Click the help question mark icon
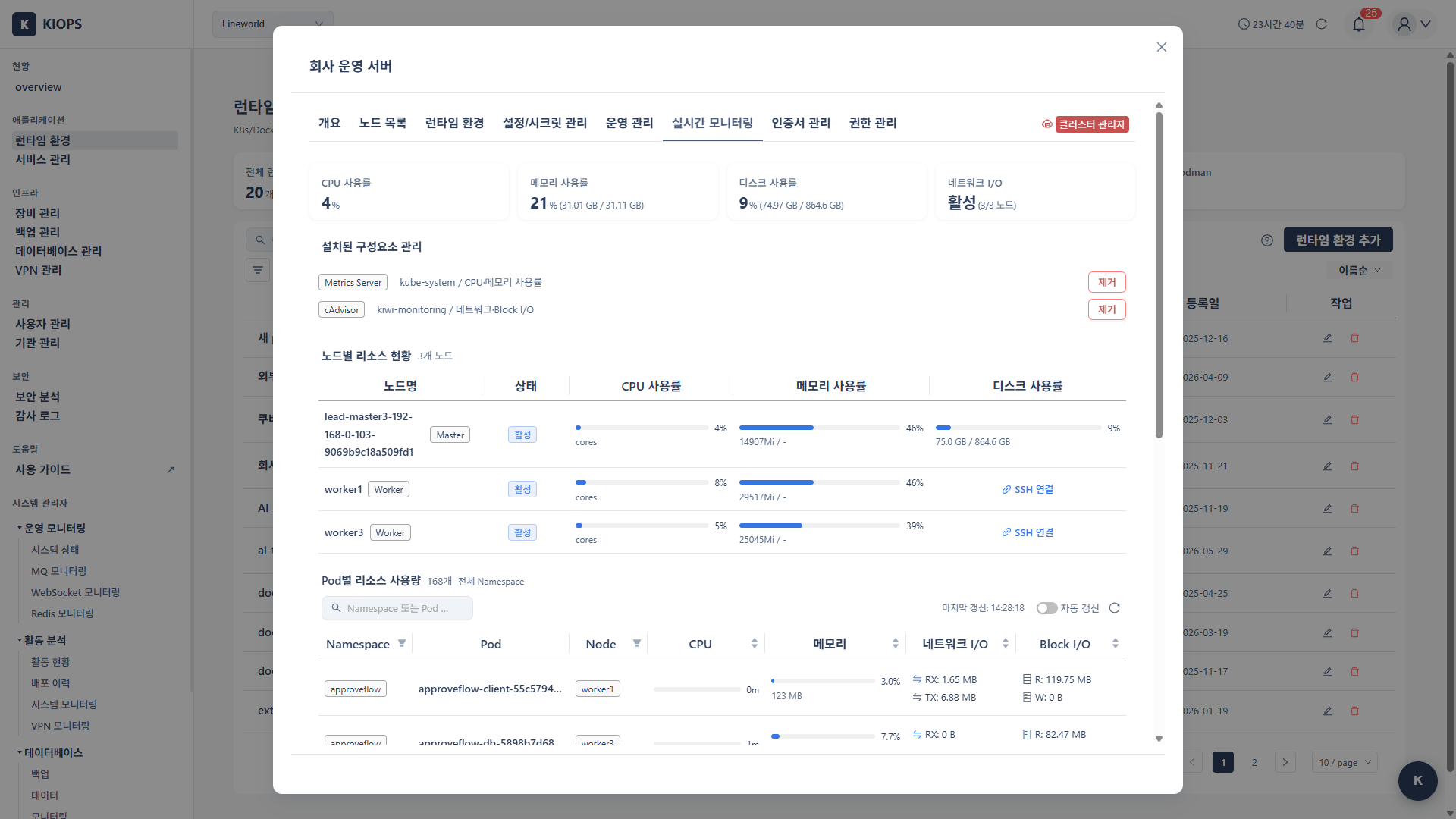This screenshot has width=1456, height=819. pos(1267,240)
